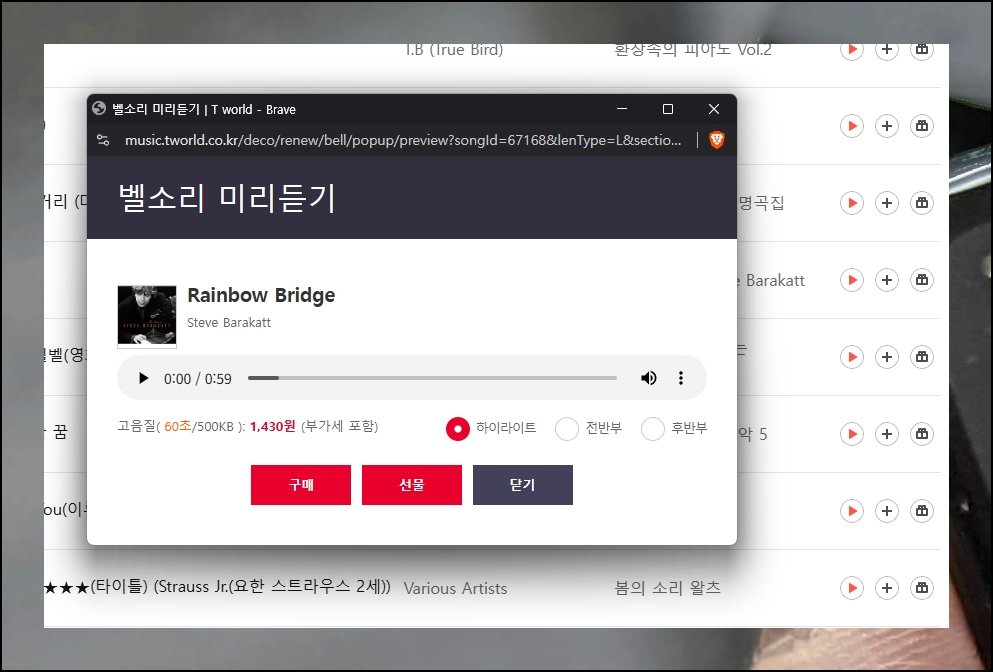Click the Various Artists text in background list
The width and height of the screenshot is (993, 672).
(x=455, y=588)
